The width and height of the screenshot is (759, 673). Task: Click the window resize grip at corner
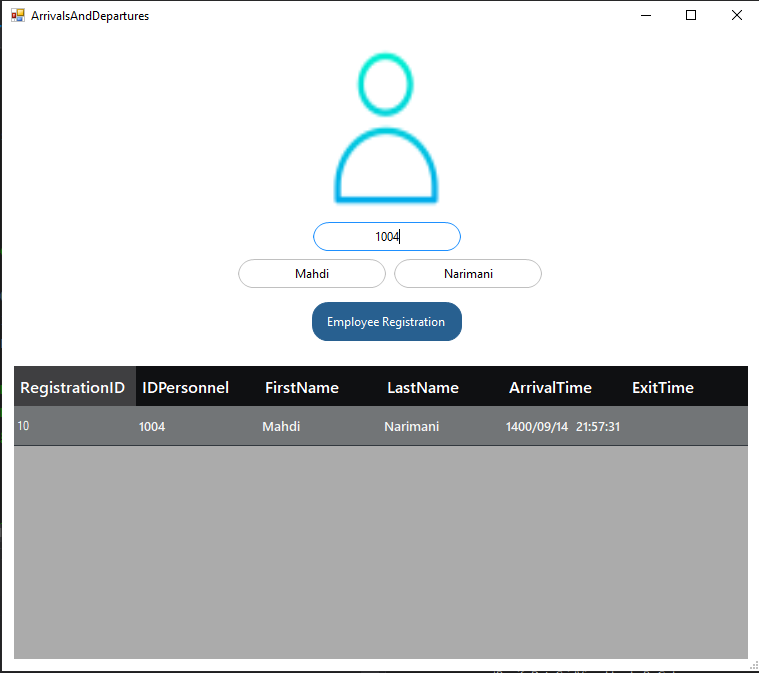753,667
